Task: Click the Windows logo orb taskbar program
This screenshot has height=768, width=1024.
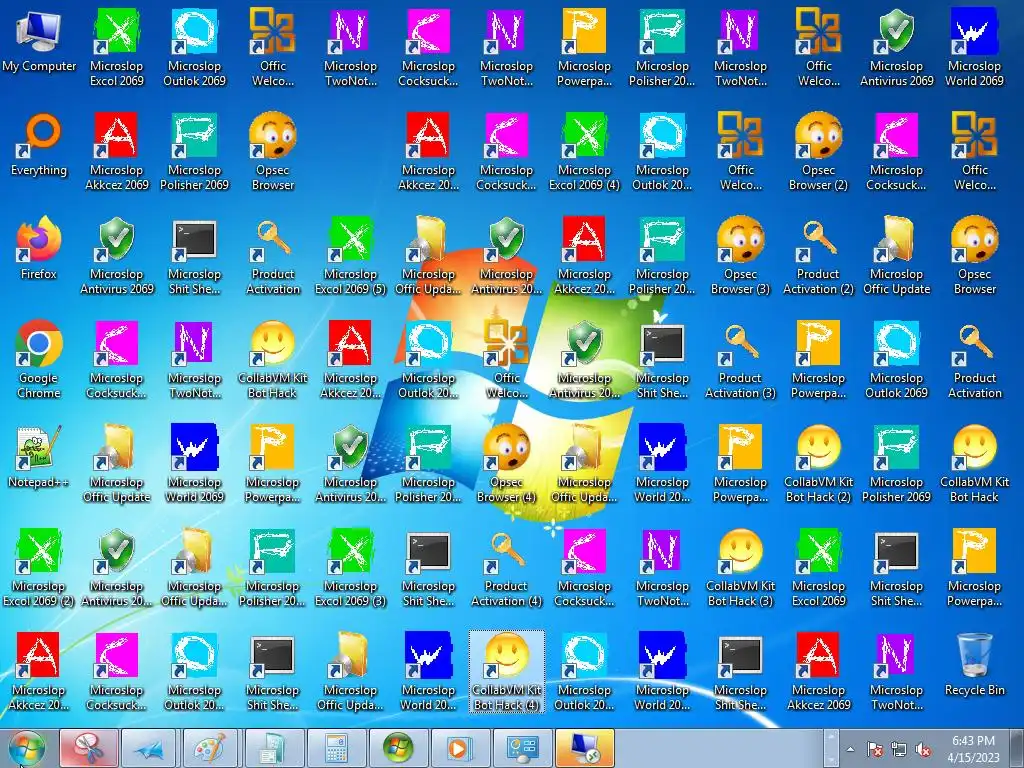Action: point(399,748)
